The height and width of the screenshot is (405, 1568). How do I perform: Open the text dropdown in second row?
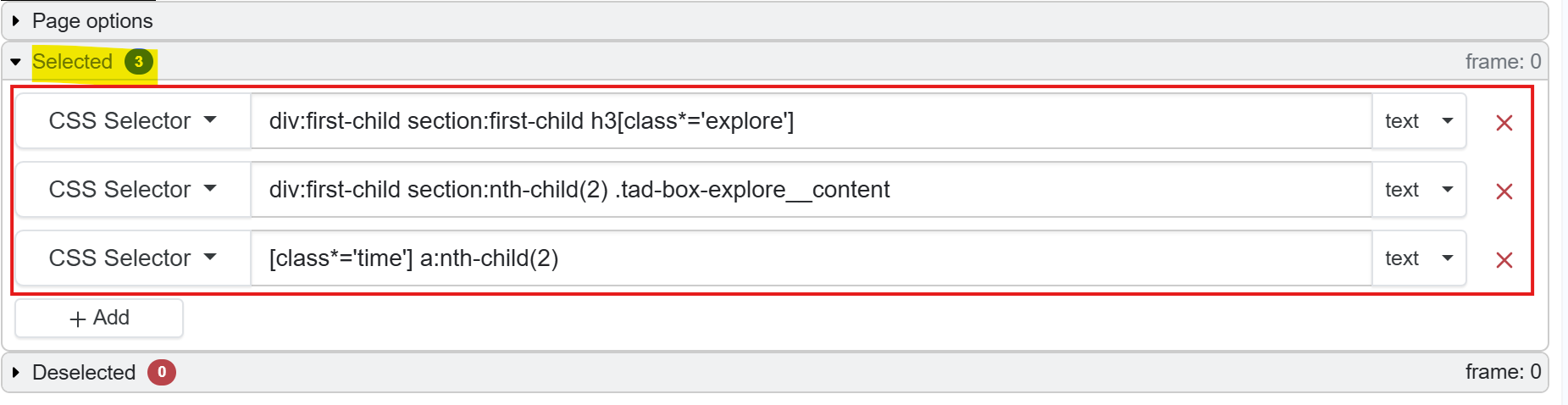[1419, 190]
